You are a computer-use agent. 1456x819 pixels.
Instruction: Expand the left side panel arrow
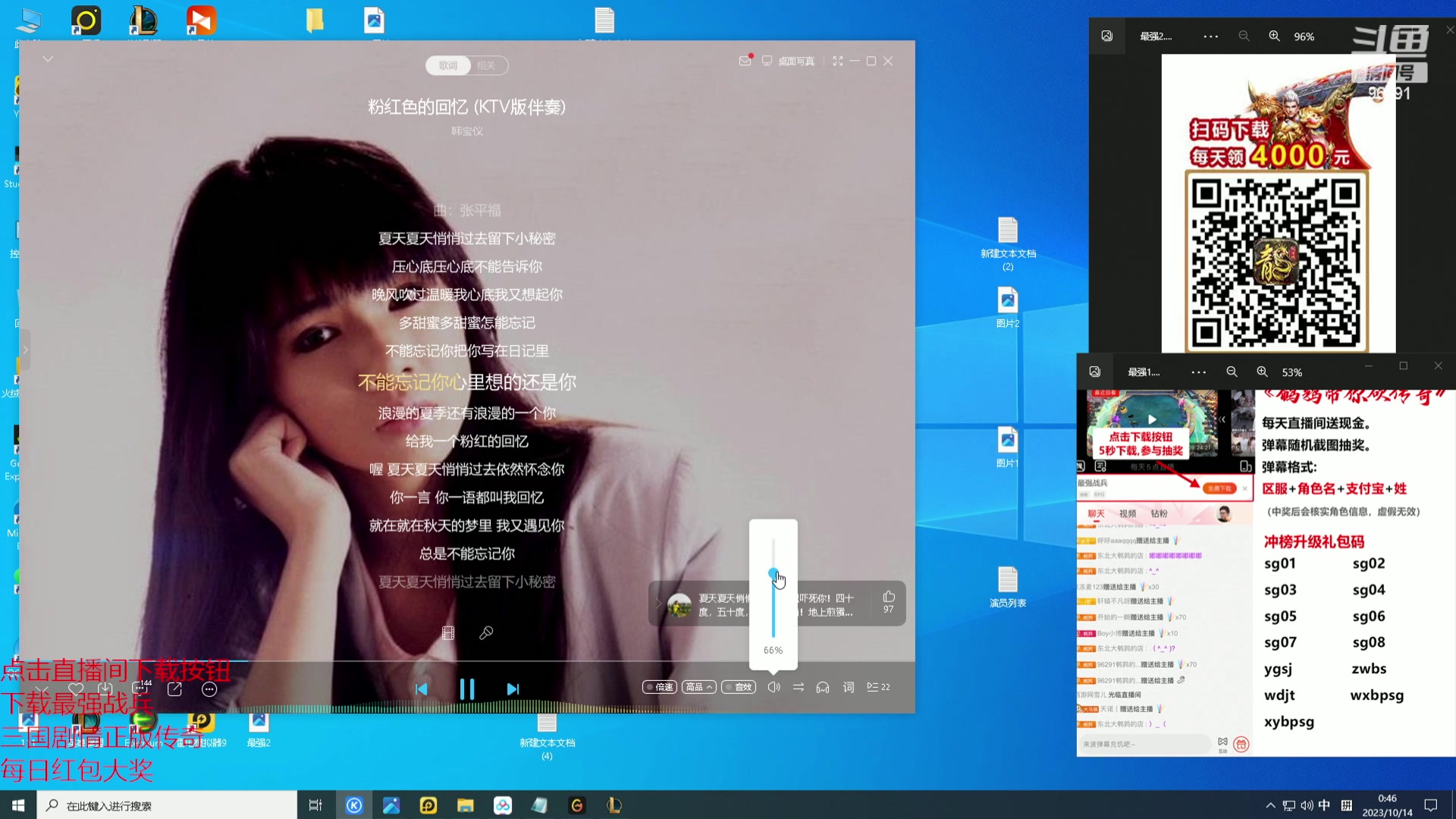pyautogui.click(x=25, y=350)
